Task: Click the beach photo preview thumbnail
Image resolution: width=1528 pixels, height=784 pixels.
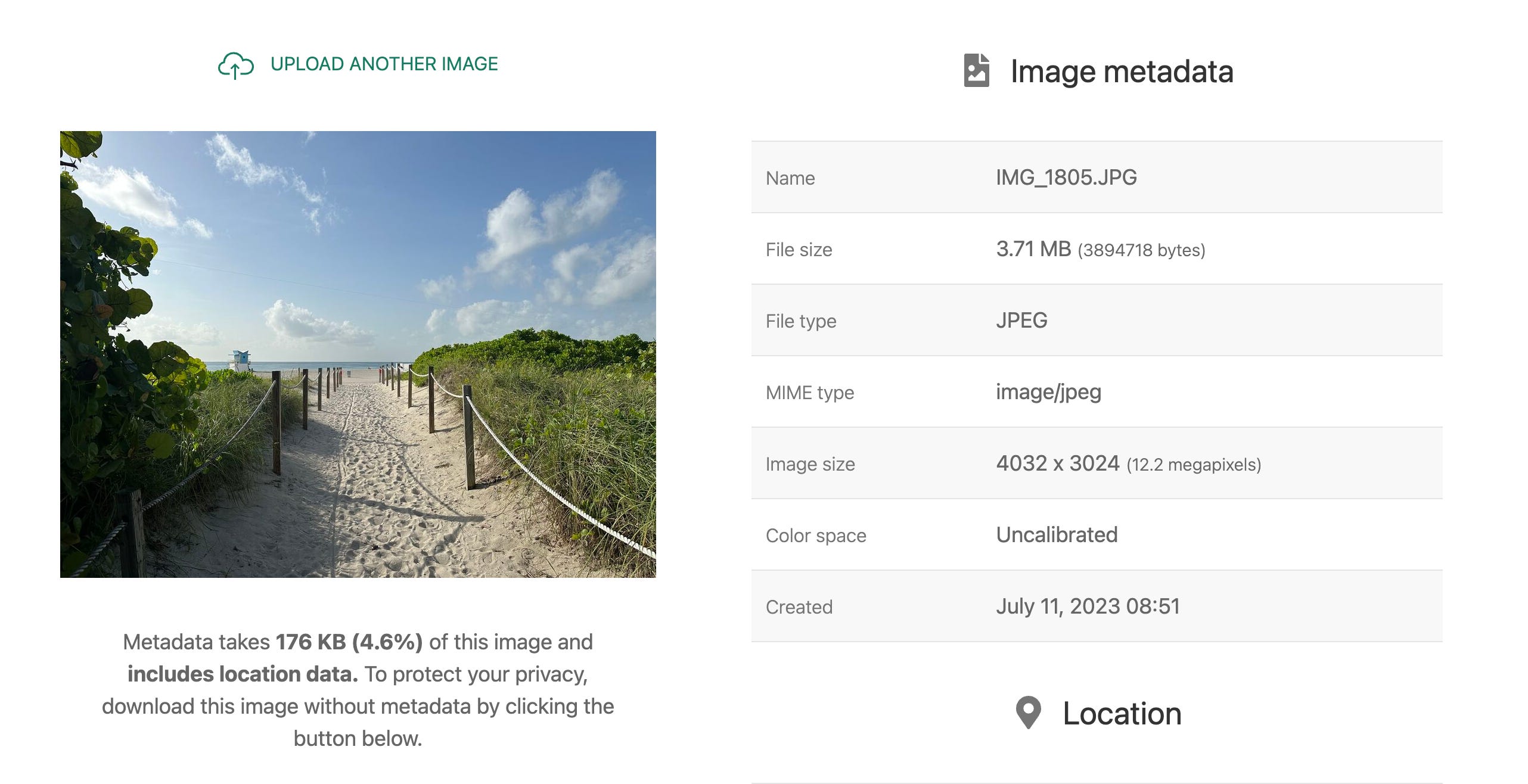Action: pyautogui.click(x=358, y=354)
